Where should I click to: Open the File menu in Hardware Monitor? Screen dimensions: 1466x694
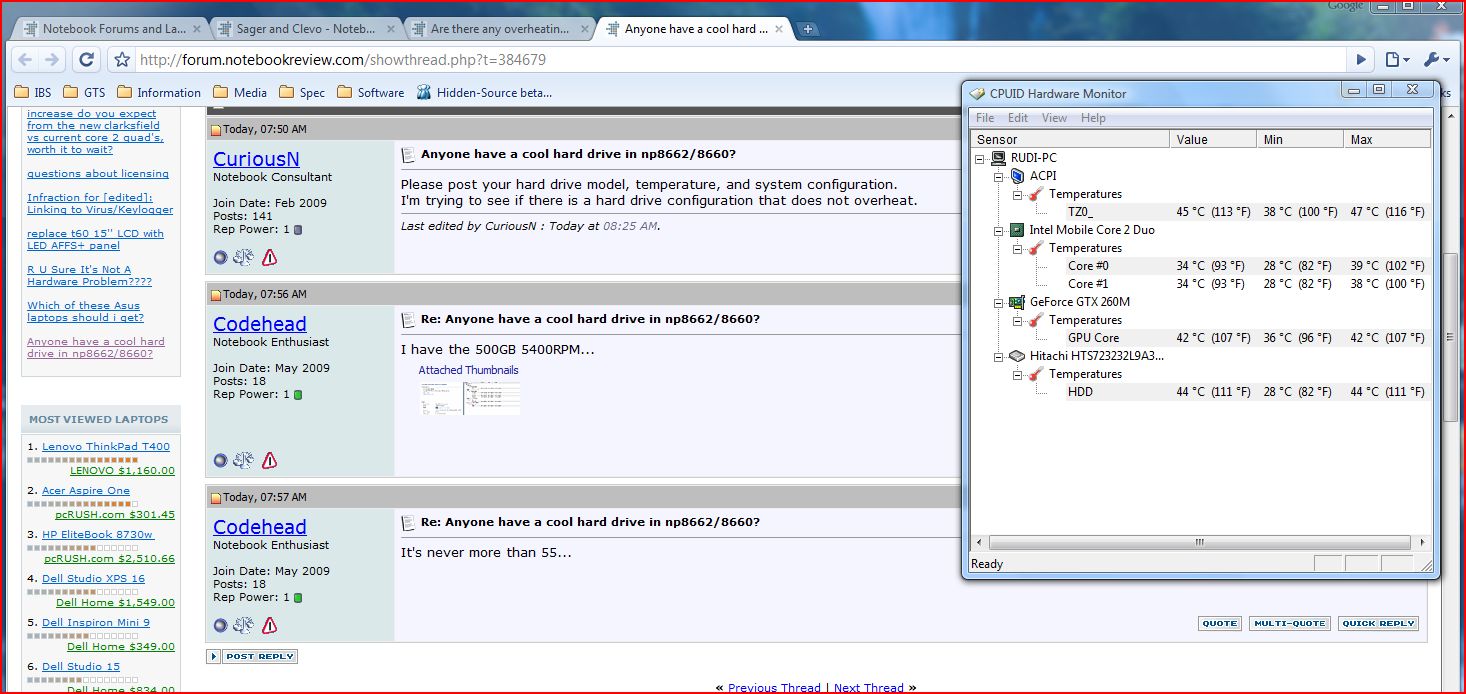coord(985,118)
